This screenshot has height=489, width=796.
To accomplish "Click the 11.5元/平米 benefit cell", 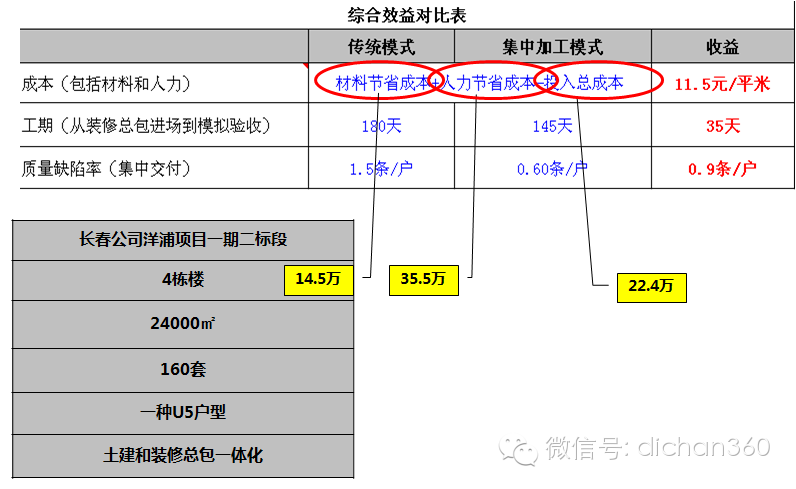I will pyautogui.click(x=722, y=84).
